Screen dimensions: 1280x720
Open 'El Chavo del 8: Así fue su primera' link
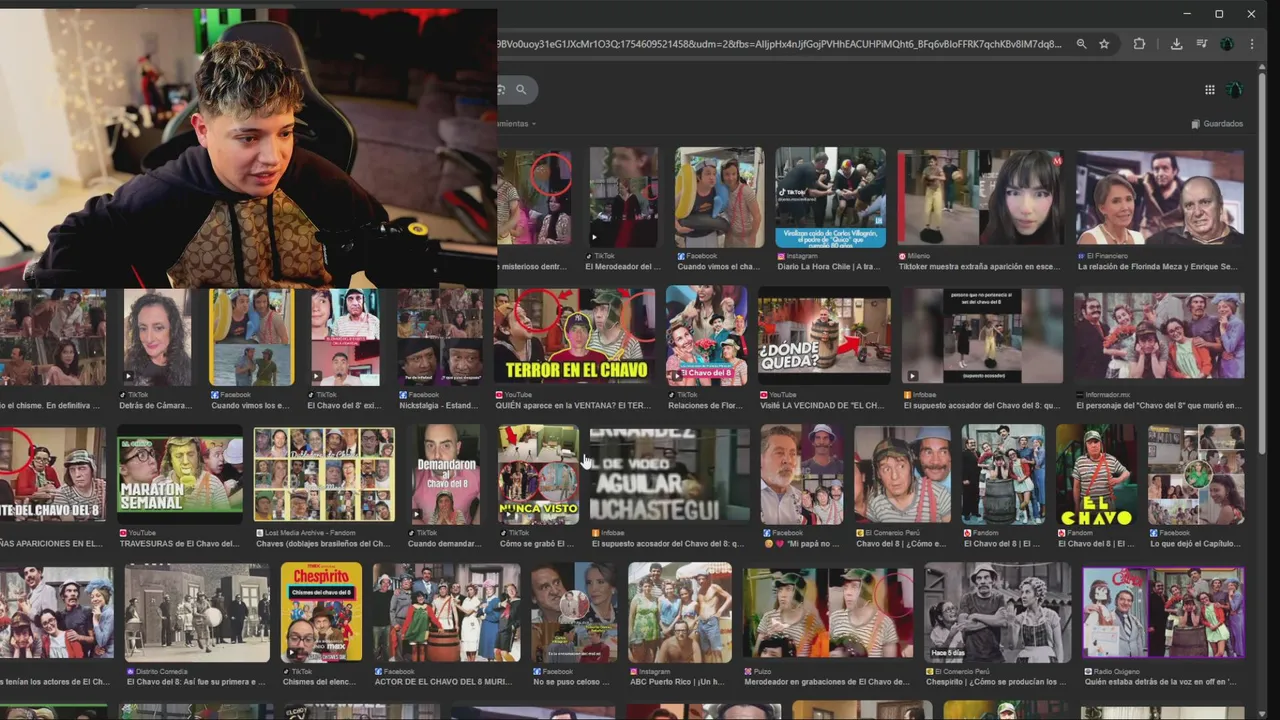(196, 682)
